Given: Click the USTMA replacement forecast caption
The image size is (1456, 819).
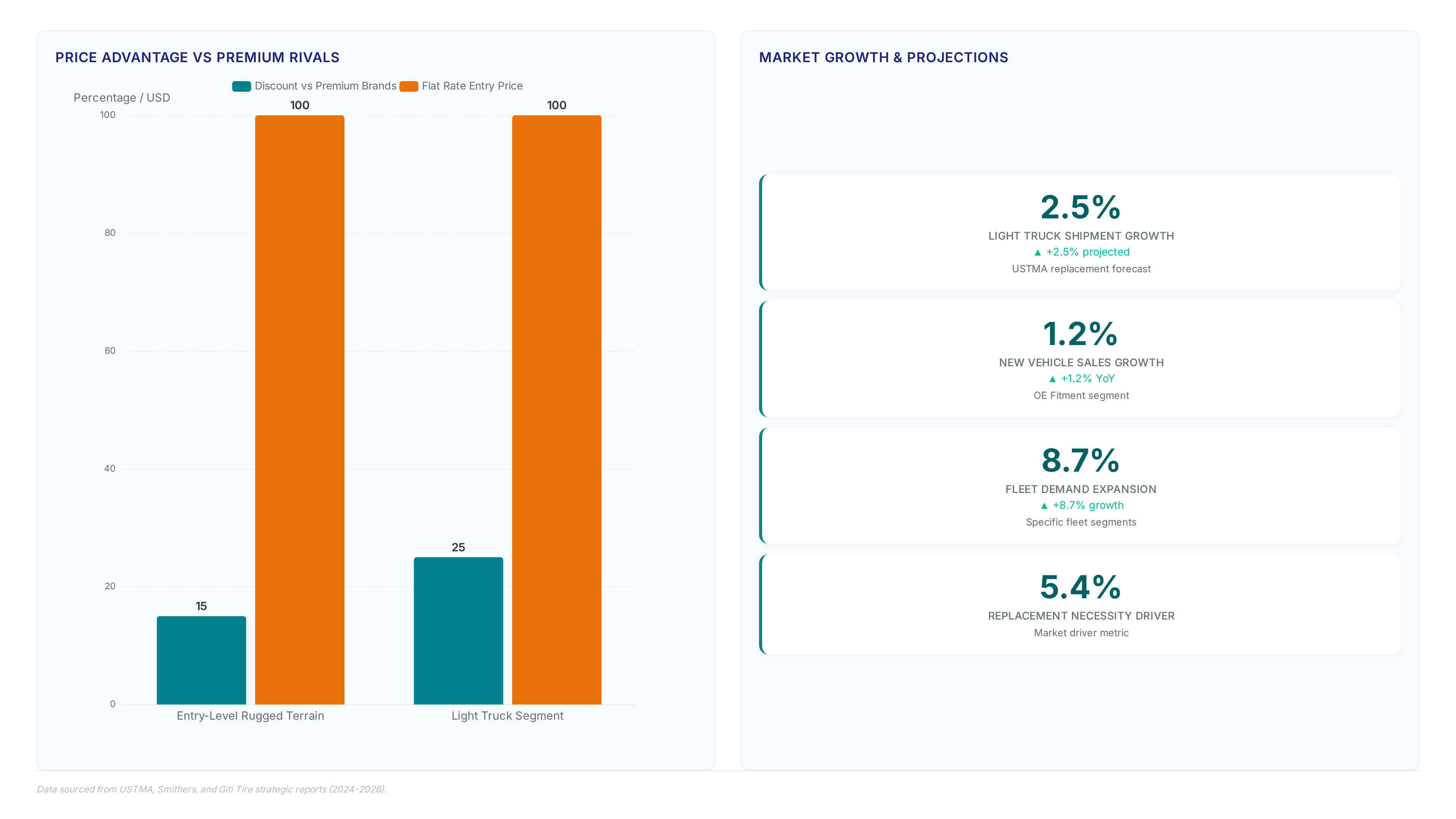Looking at the screenshot, I should coord(1081,269).
